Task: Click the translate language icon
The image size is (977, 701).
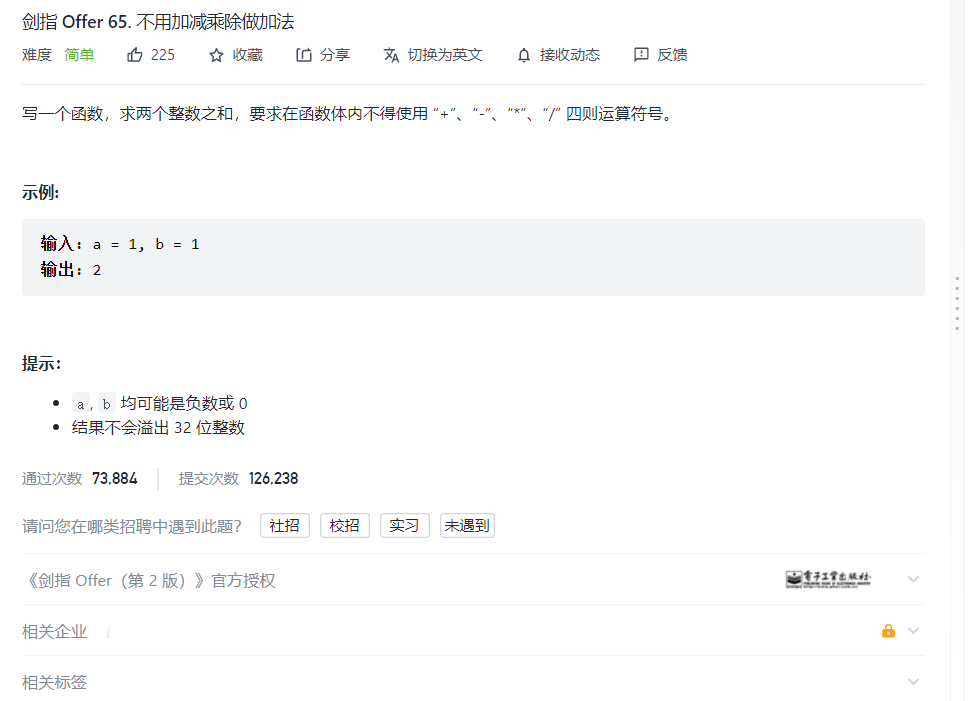Action: [391, 55]
